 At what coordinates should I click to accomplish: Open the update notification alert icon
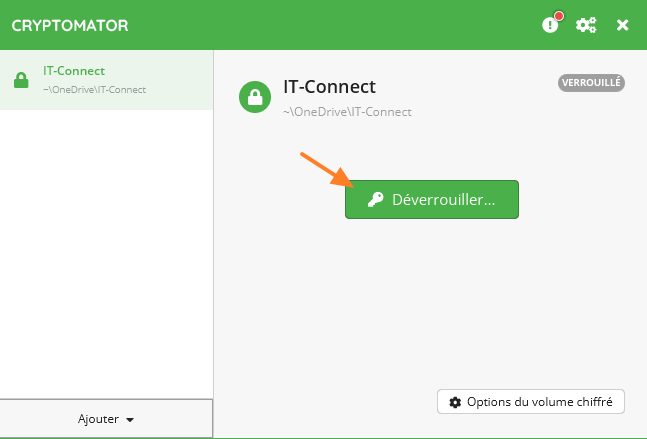pos(550,25)
